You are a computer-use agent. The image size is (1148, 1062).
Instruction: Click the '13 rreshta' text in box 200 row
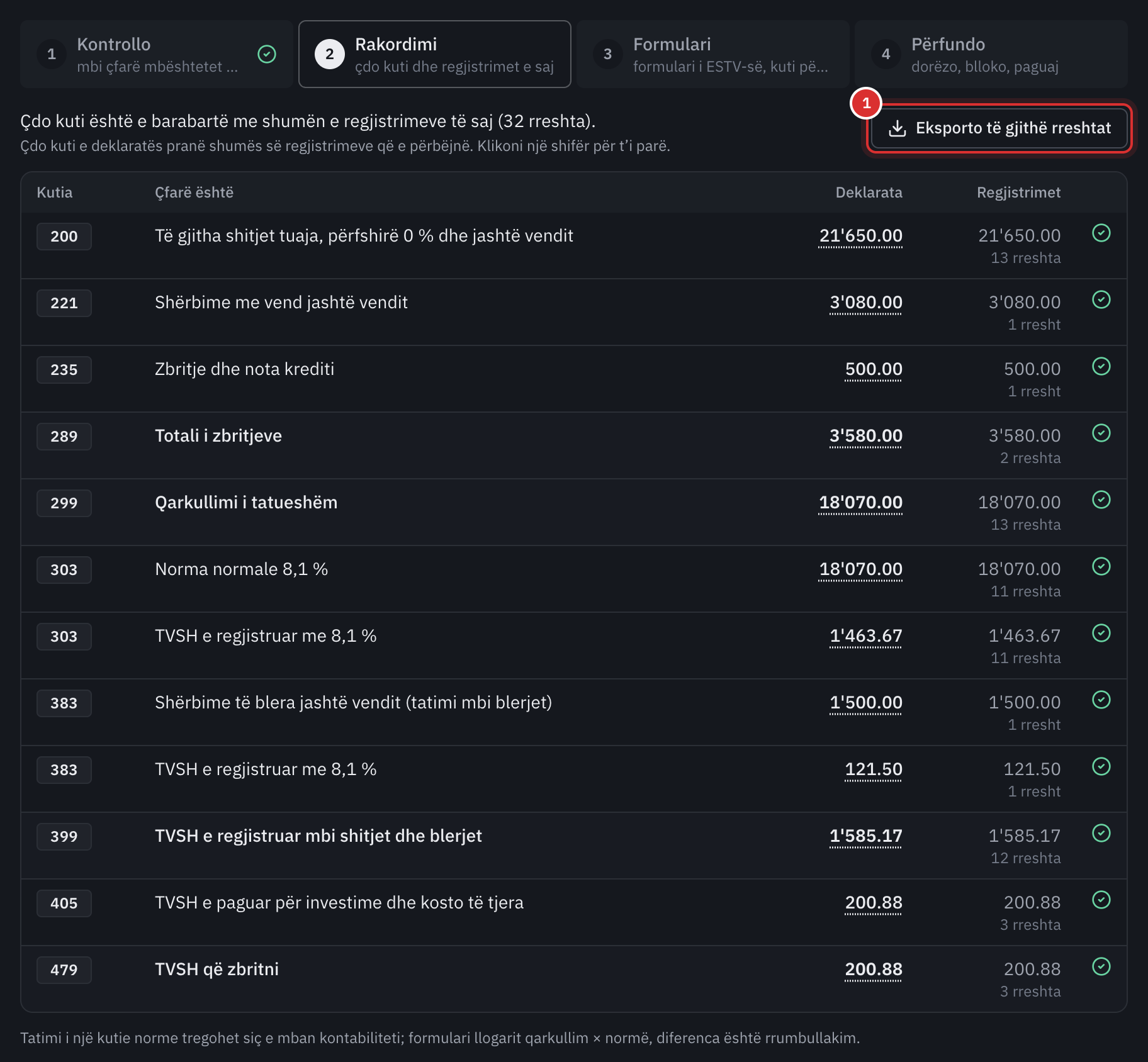(x=1025, y=258)
